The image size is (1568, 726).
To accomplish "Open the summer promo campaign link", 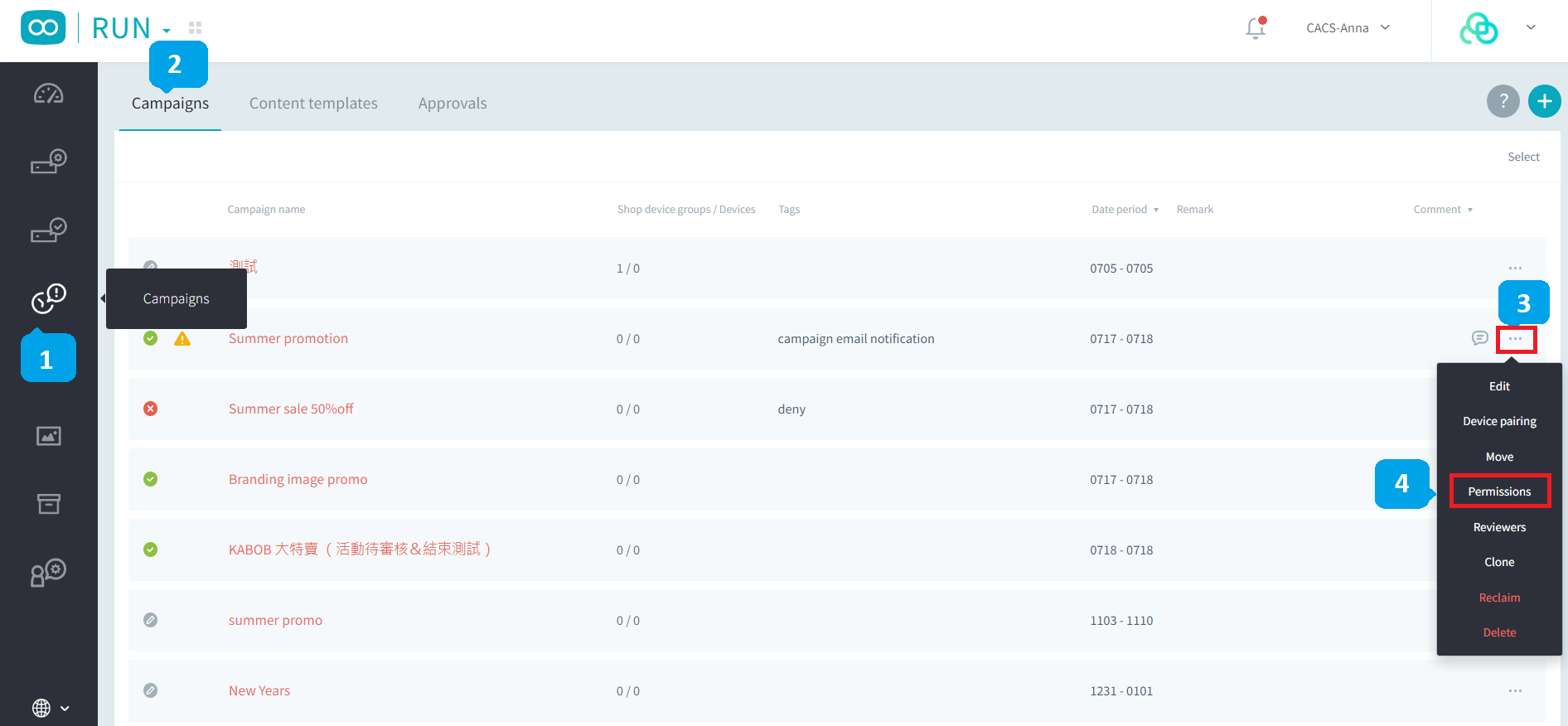I will coord(275,620).
